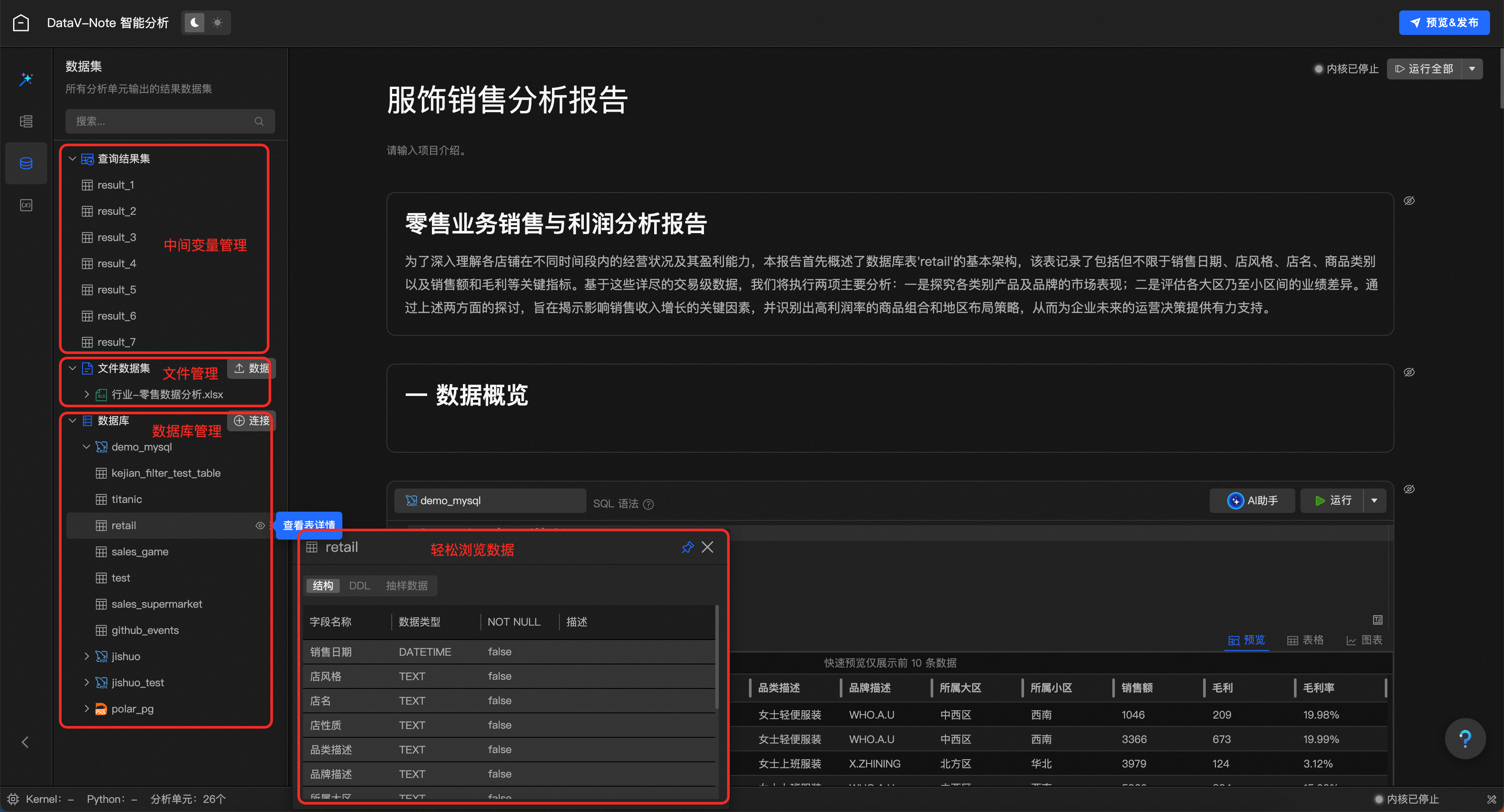This screenshot has width=1504, height=812.
Task: Expand the jishuo database node
Action: [x=86, y=656]
